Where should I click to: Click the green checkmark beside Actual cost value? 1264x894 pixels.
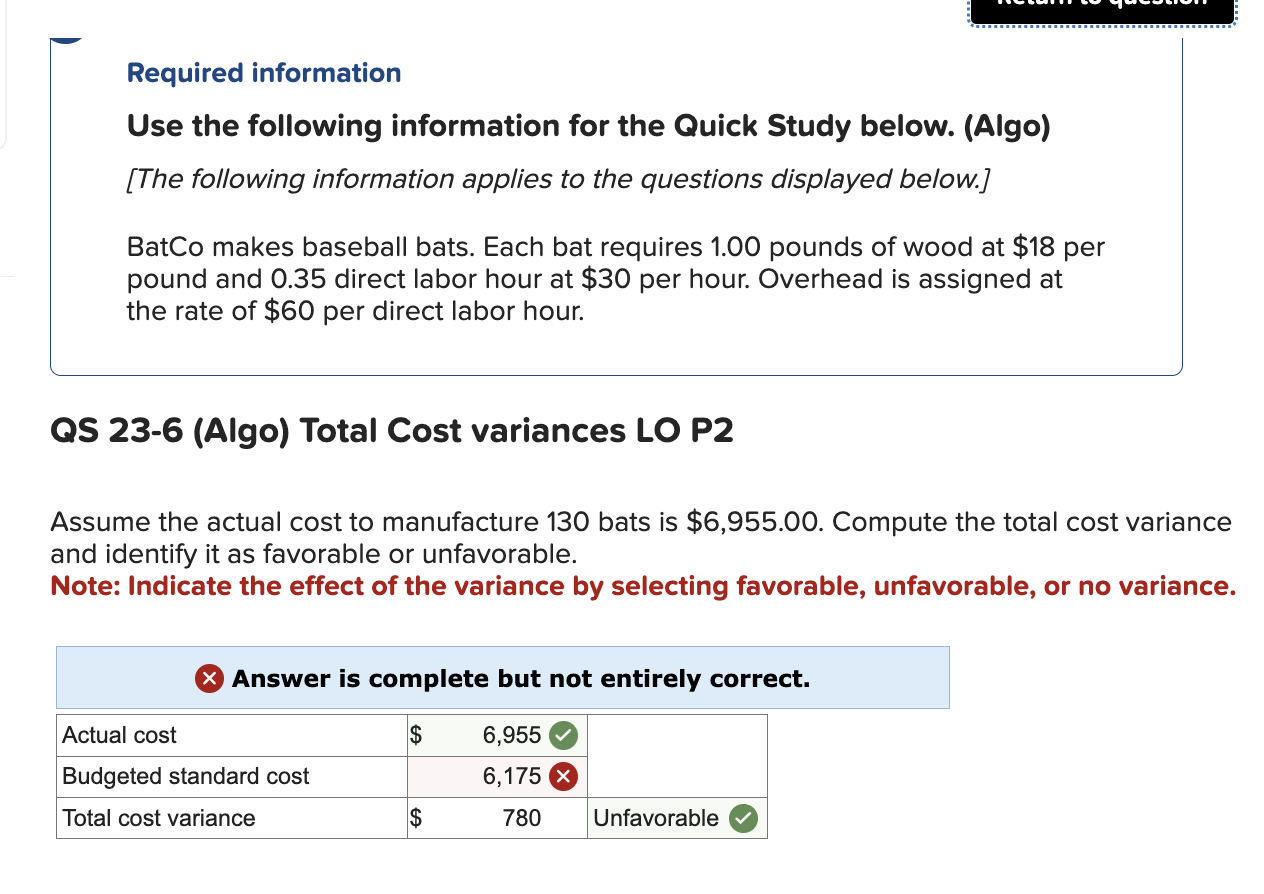click(x=562, y=735)
